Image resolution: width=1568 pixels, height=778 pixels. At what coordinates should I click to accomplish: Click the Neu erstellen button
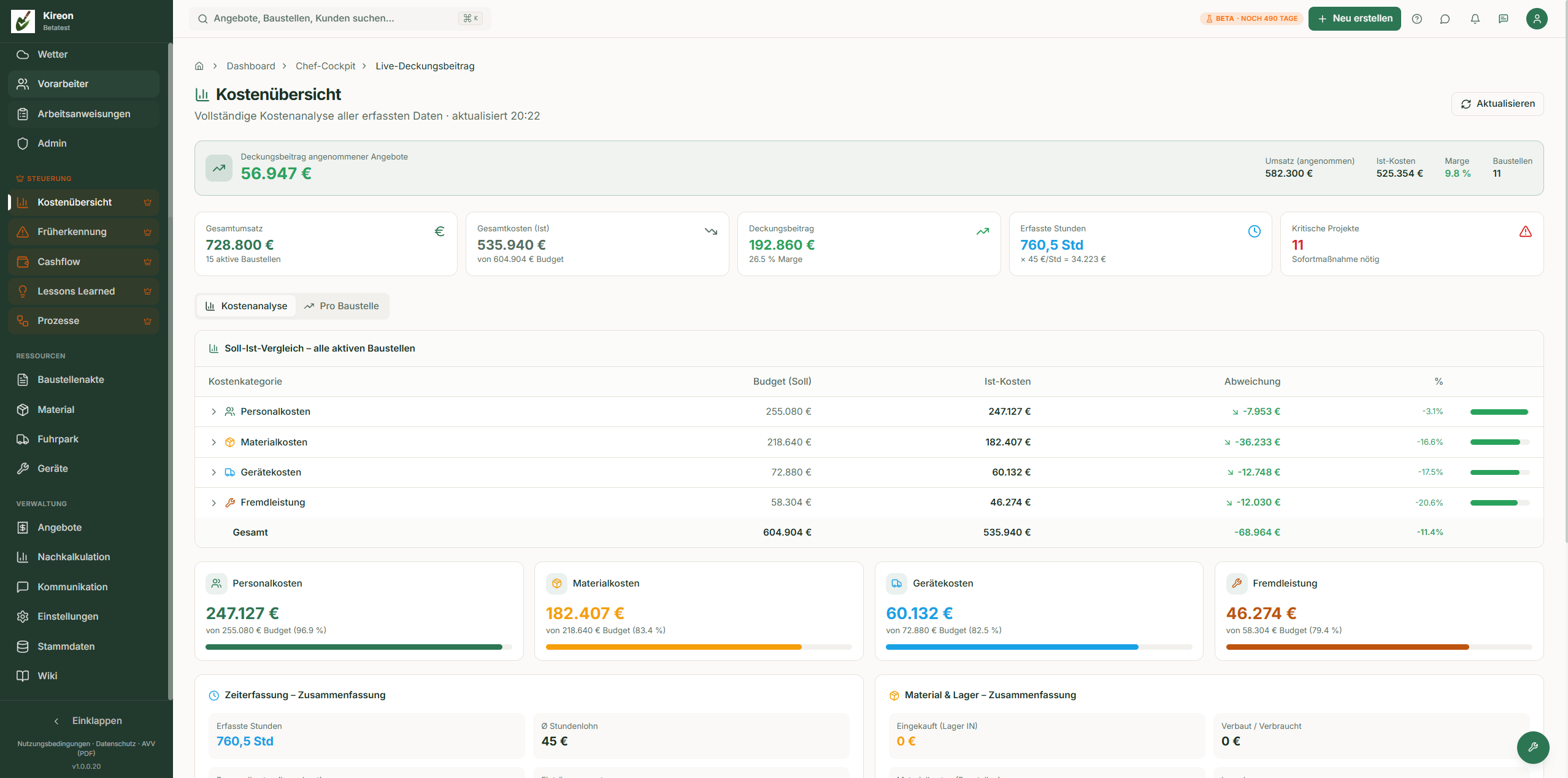(x=1354, y=18)
